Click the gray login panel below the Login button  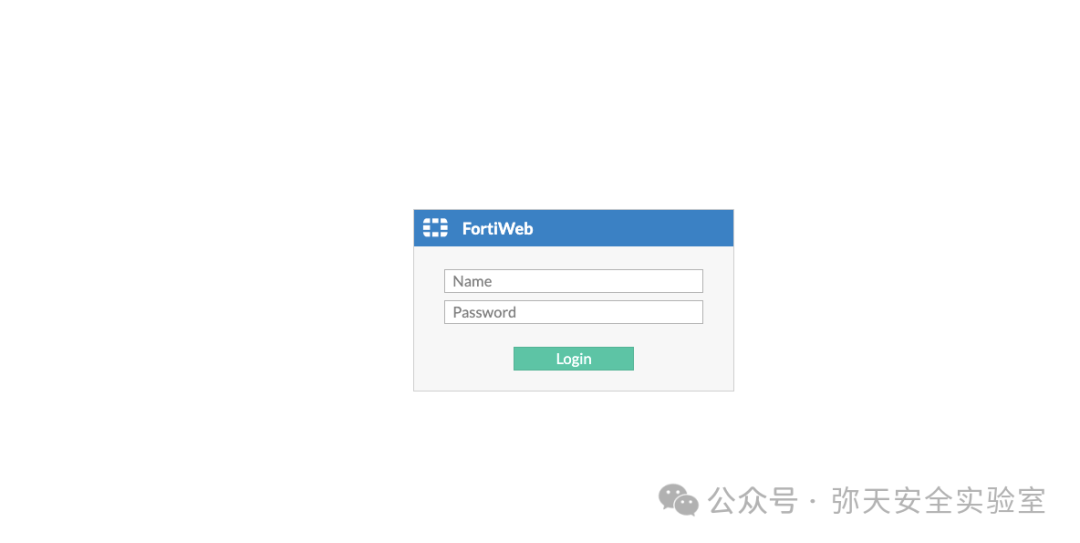(573, 381)
